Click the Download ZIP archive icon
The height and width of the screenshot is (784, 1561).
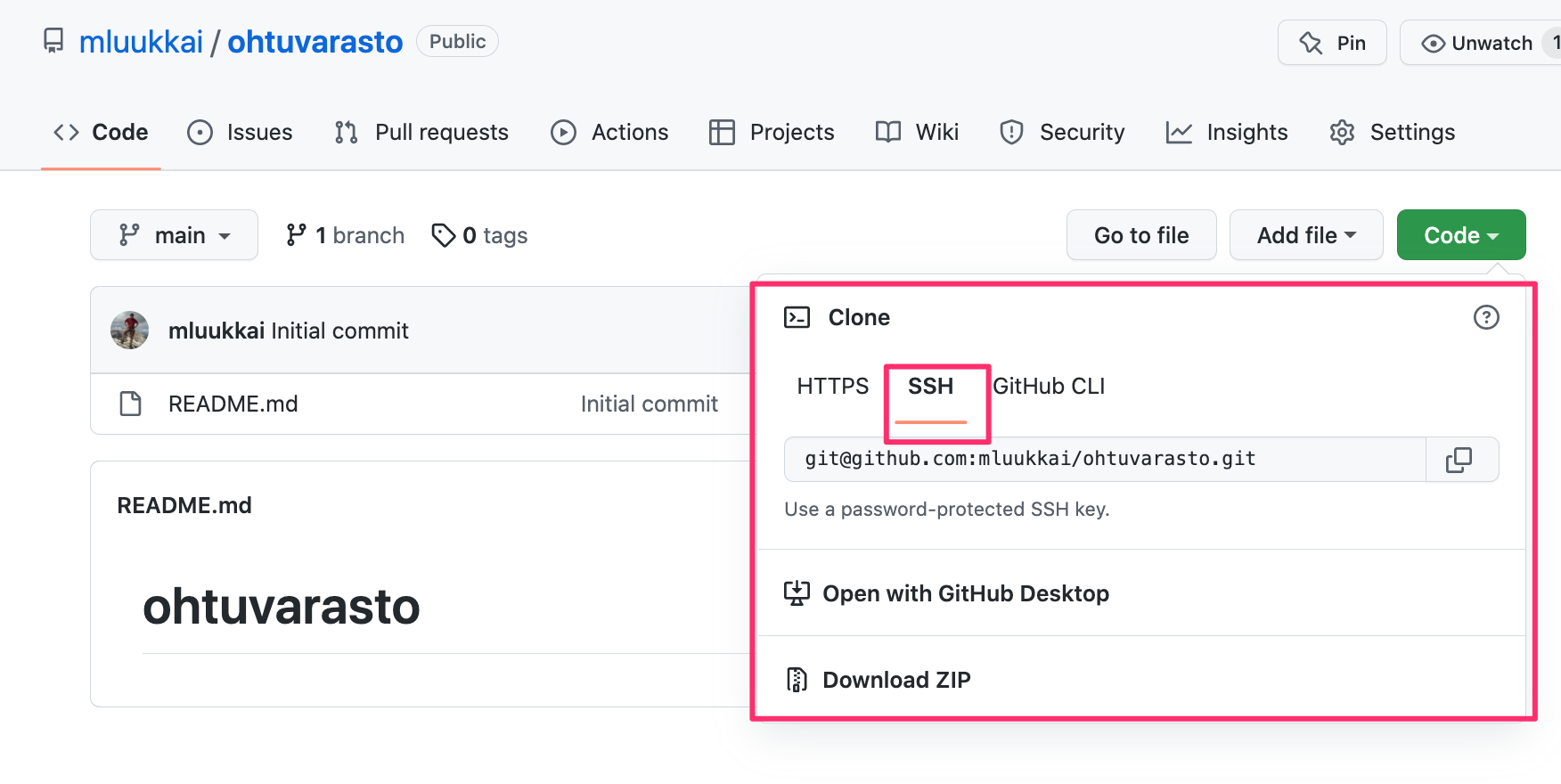797,680
